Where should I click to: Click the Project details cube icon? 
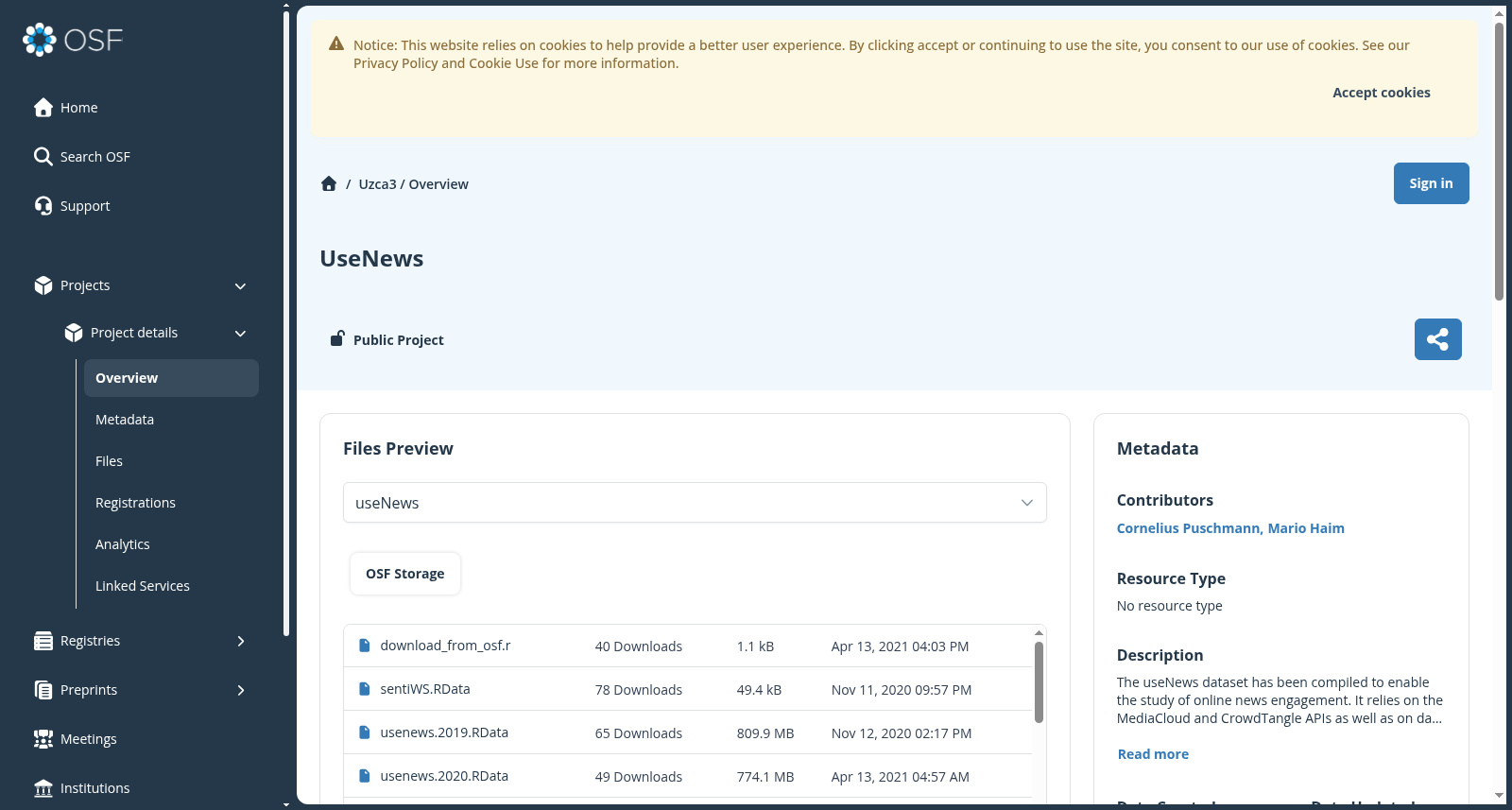74,333
